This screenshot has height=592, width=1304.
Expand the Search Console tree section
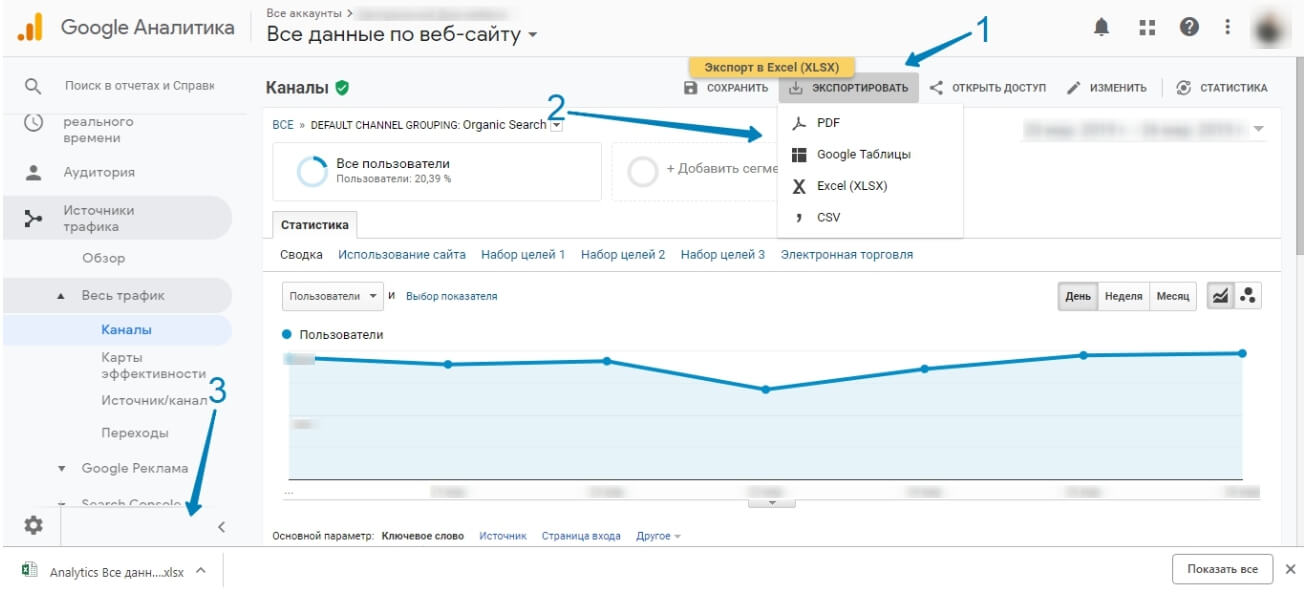61,504
